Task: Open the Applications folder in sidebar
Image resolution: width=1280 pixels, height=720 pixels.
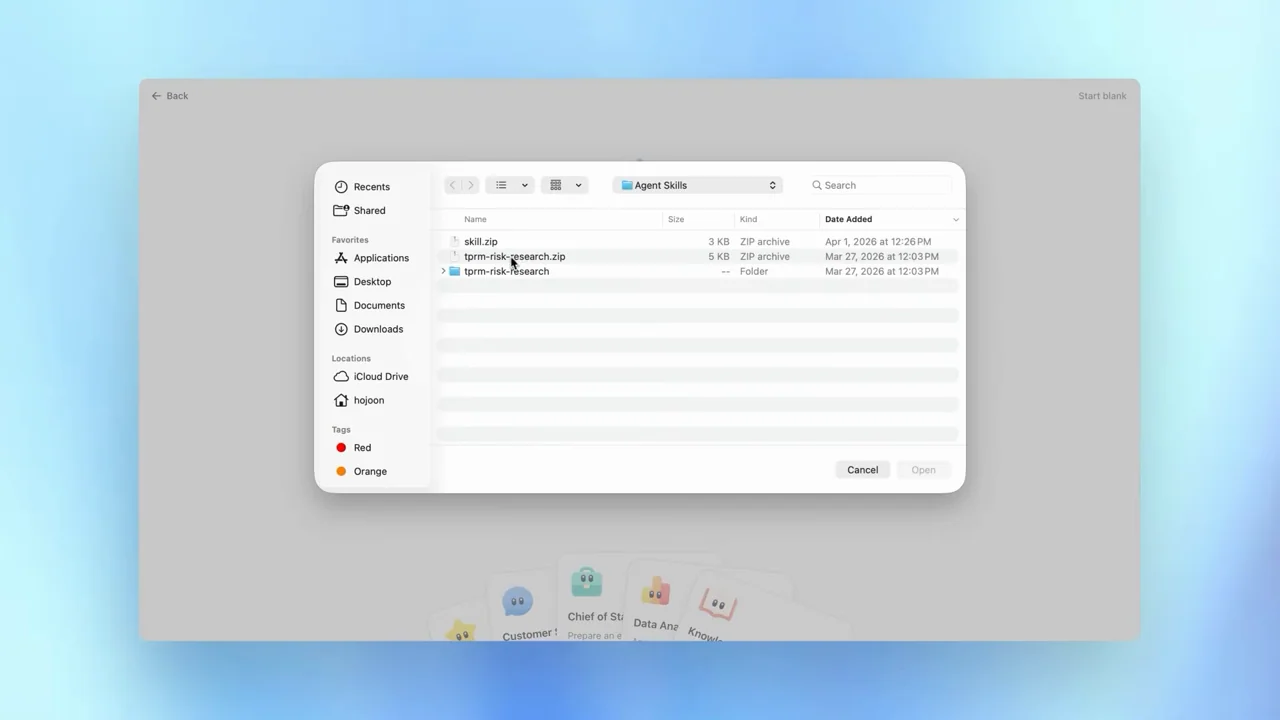Action: click(x=371, y=258)
